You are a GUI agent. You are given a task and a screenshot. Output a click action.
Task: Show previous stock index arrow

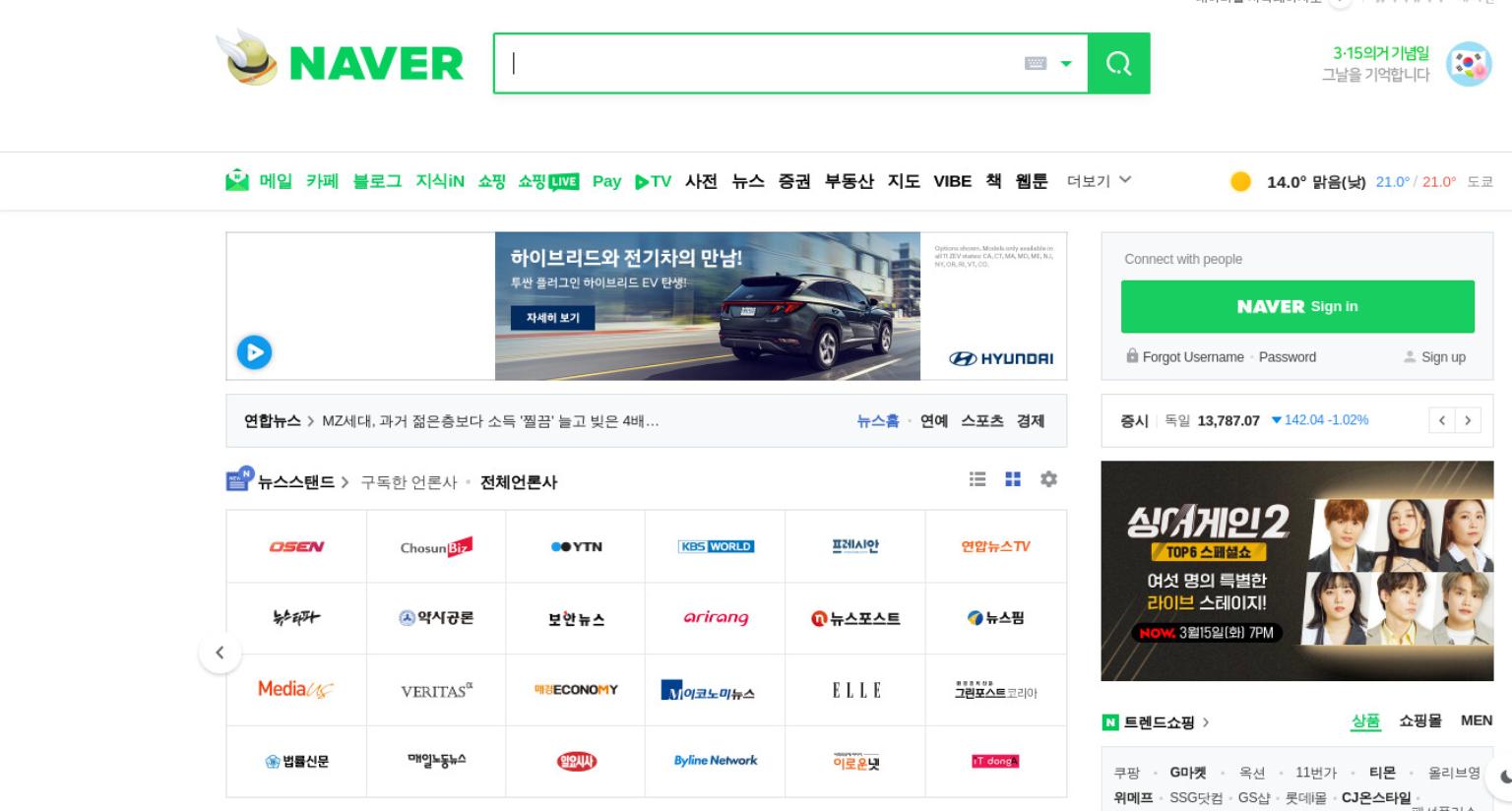(x=1442, y=420)
